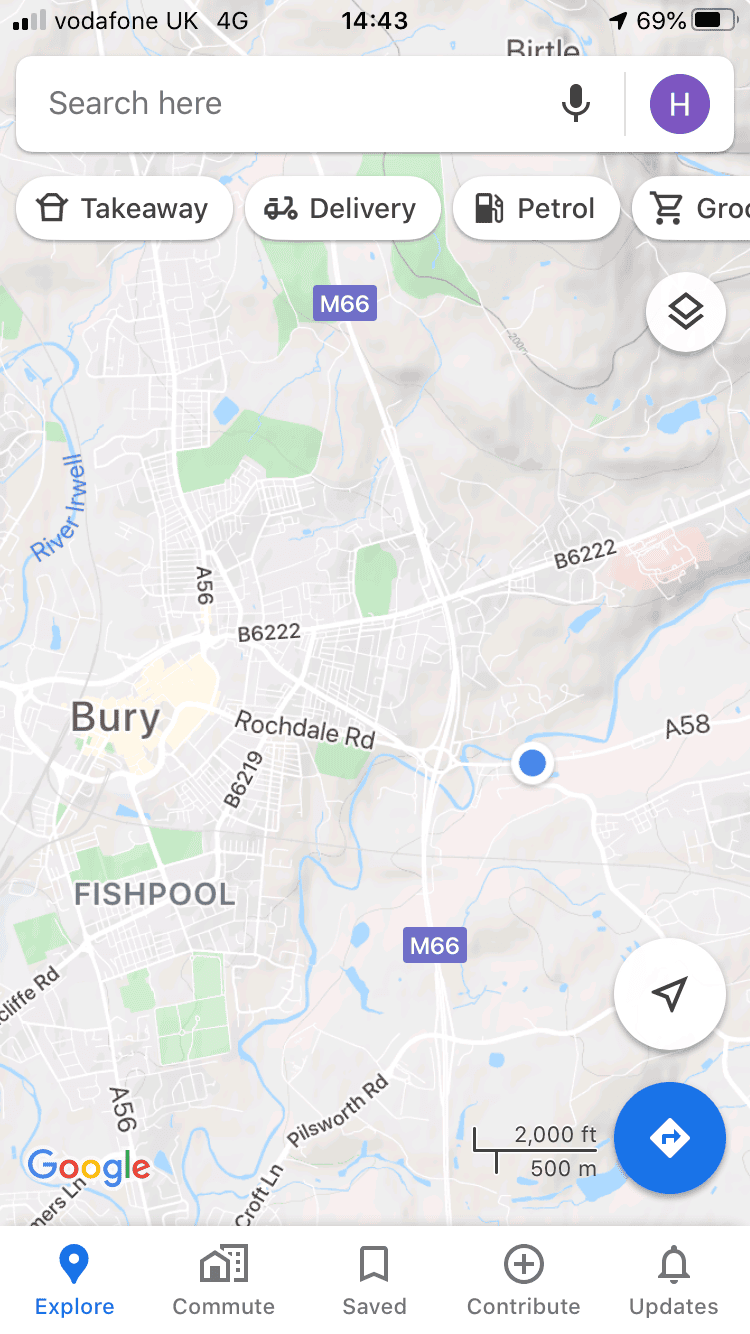Tap the location arrow recenter button
Viewport: 750px width, 1334px height.
click(x=670, y=994)
